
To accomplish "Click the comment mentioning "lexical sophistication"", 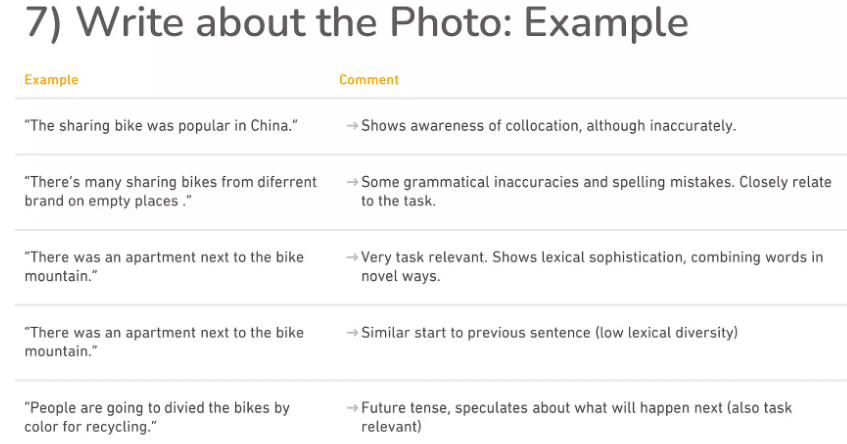I will pyautogui.click(x=592, y=266).
